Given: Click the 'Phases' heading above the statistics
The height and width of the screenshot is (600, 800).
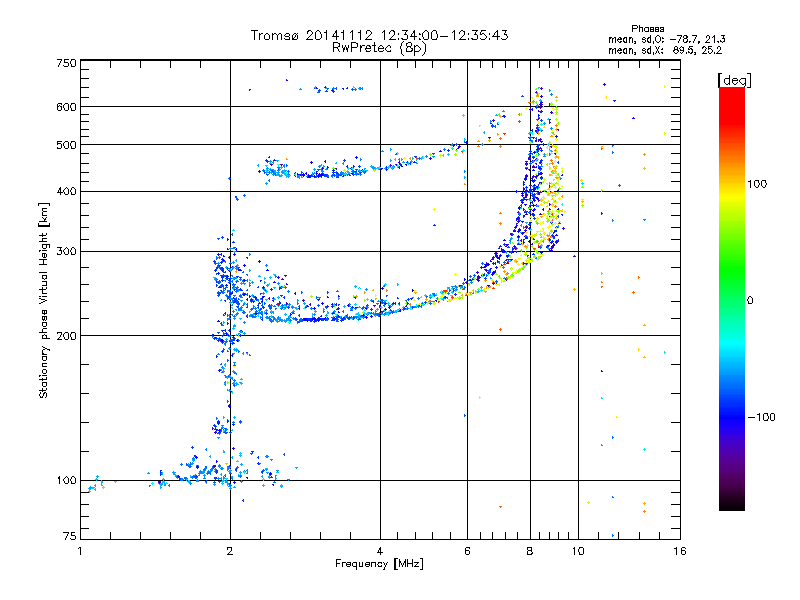Looking at the screenshot, I should (647, 29).
